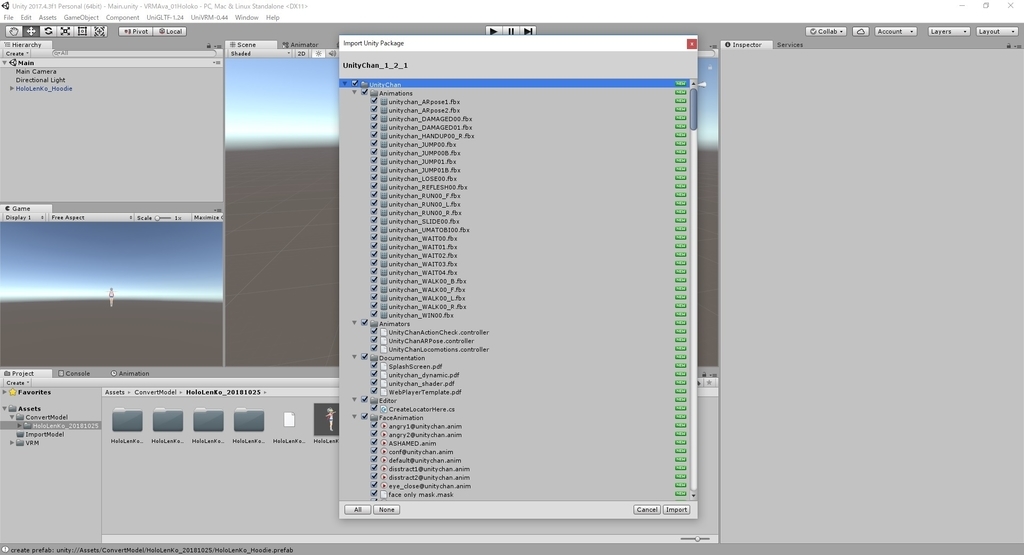Toggle scene lighting sun icon

(x=318, y=54)
